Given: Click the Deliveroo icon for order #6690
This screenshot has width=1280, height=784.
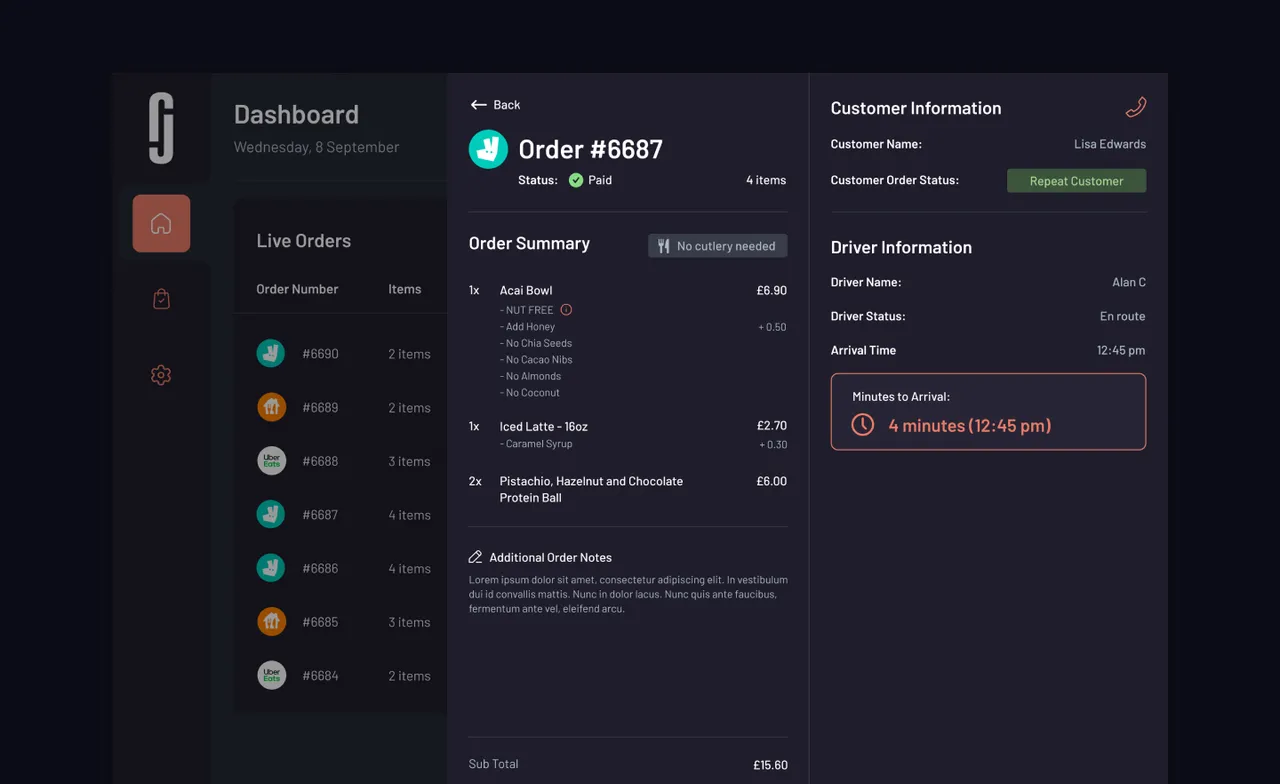Looking at the screenshot, I should click(271, 353).
